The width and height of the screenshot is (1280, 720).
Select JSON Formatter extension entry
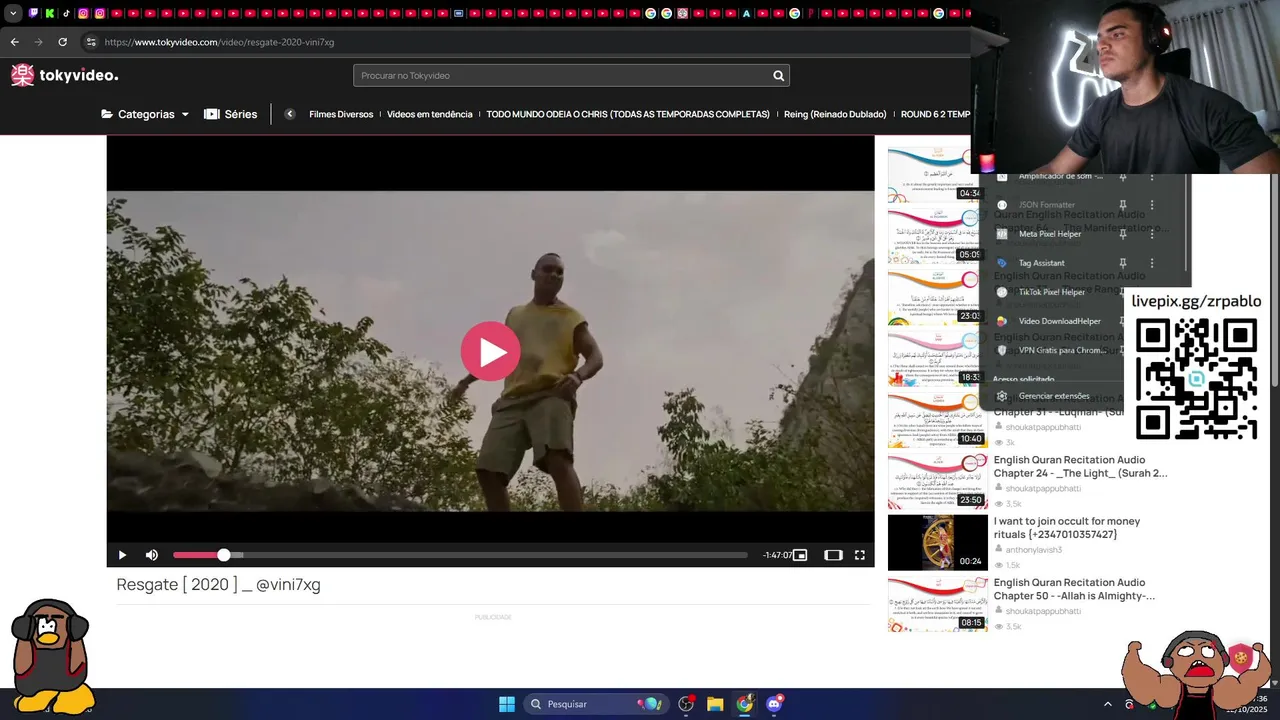[1047, 205]
